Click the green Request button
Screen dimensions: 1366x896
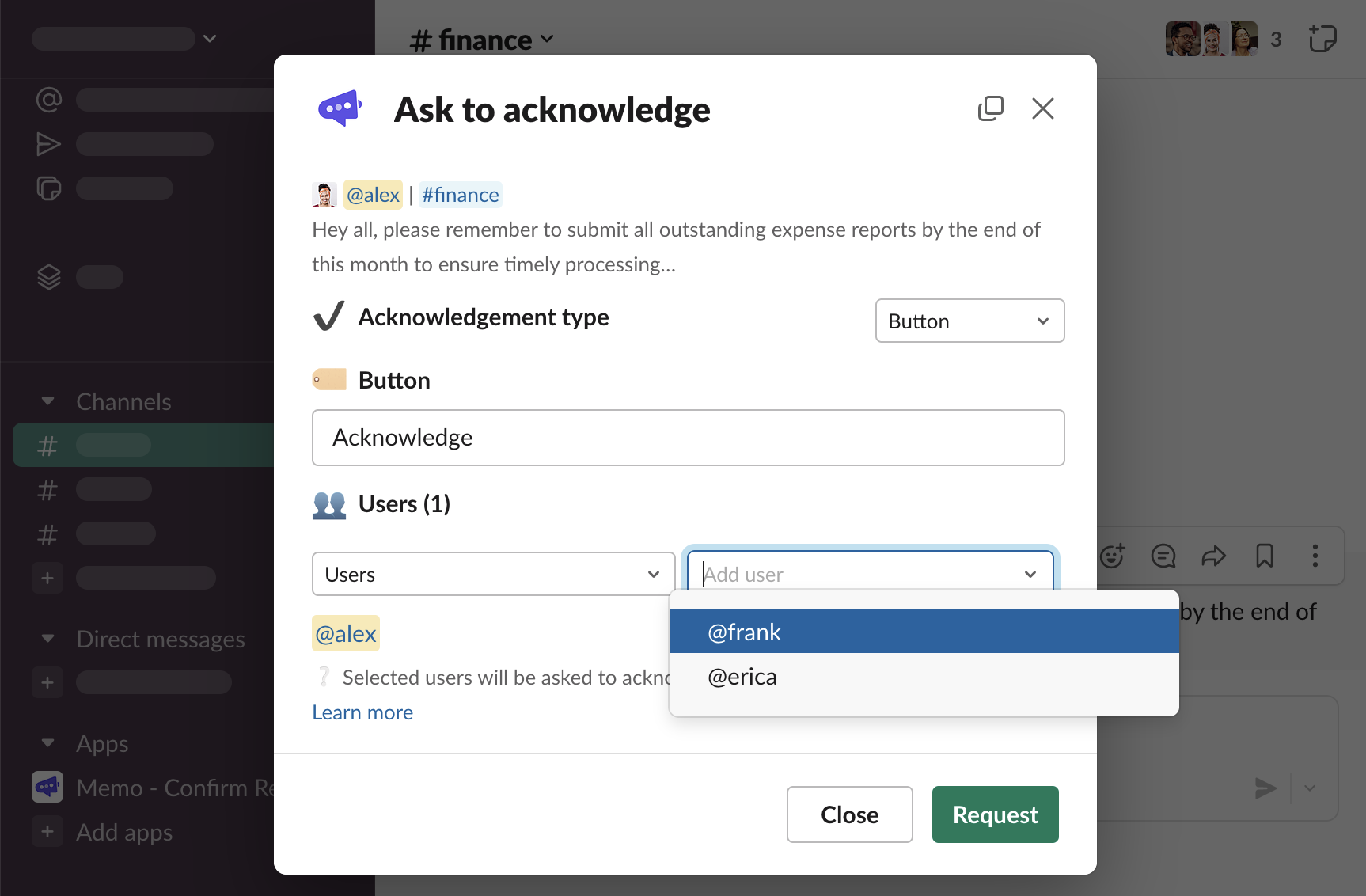click(995, 814)
